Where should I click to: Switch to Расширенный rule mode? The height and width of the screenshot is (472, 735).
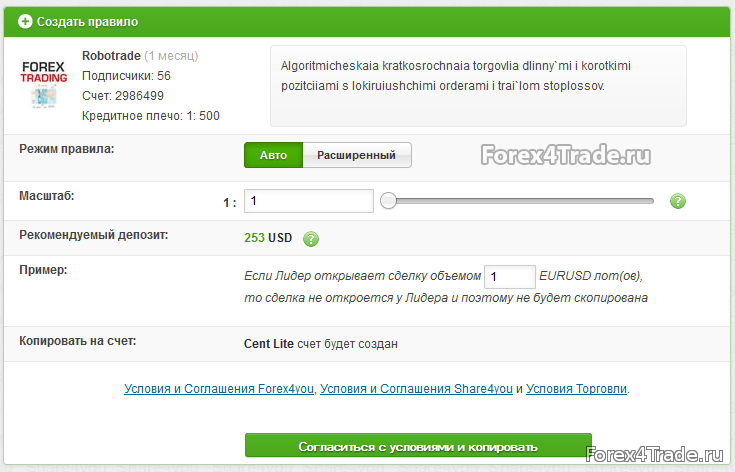click(357, 155)
